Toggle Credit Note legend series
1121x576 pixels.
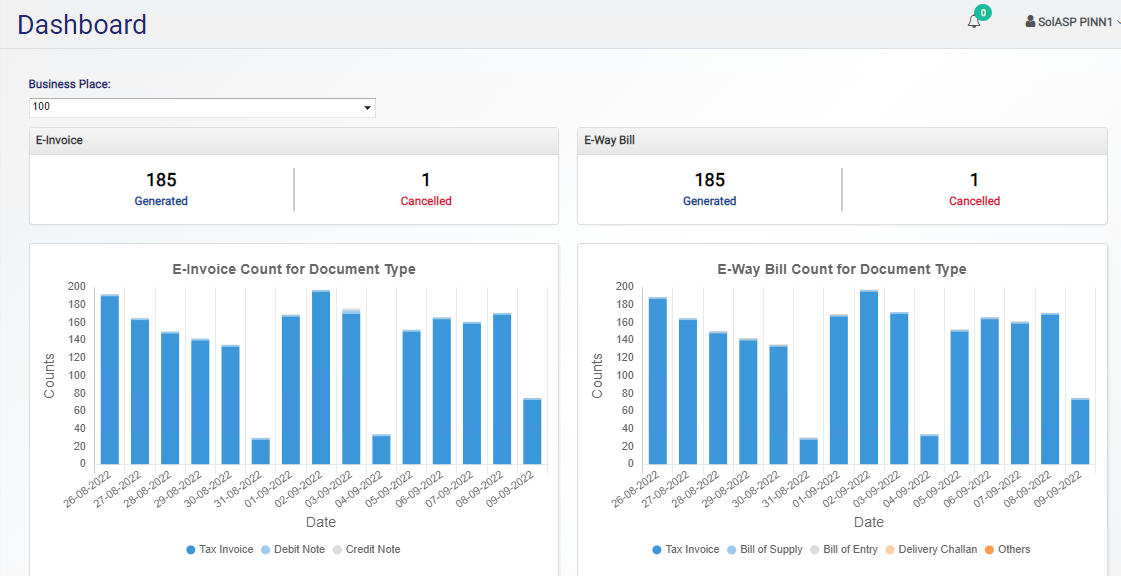tap(366, 549)
